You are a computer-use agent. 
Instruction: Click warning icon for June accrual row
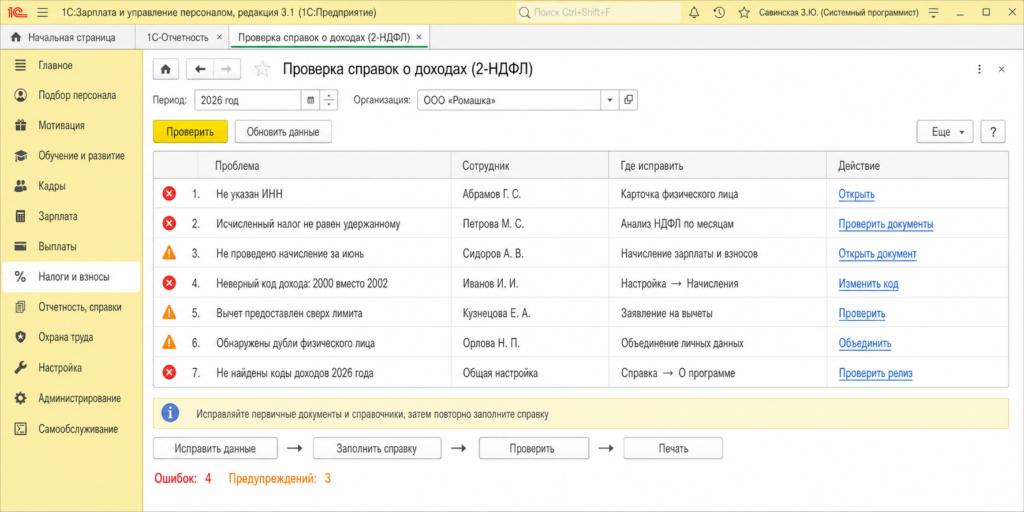pos(169,253)
